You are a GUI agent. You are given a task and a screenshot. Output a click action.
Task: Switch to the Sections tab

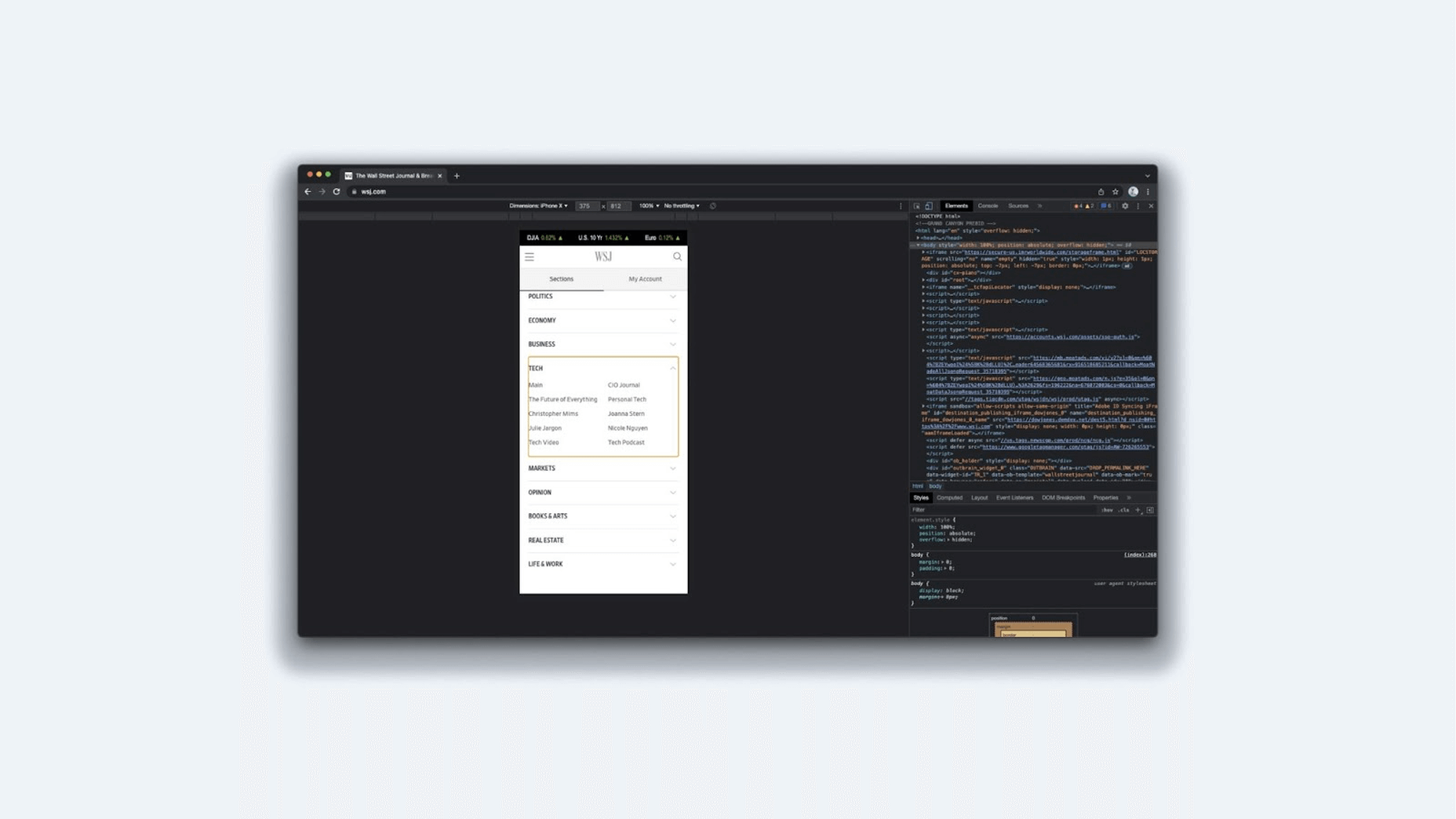click(562, 279)
